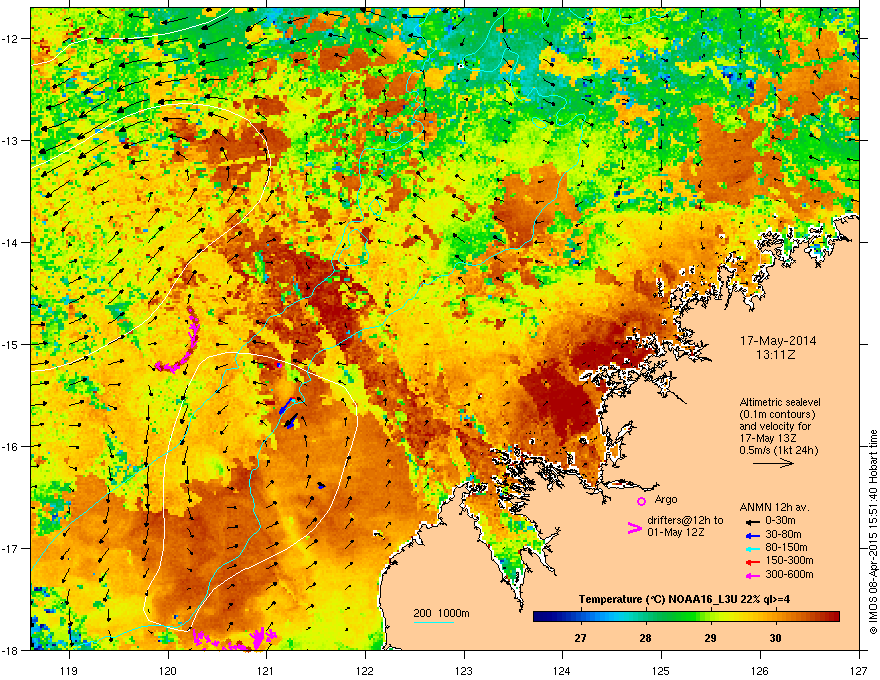This screenshot has width=880, height=680.
Task: Click the '01-May 12Z' legend text
Action: (x=675, y=532)
